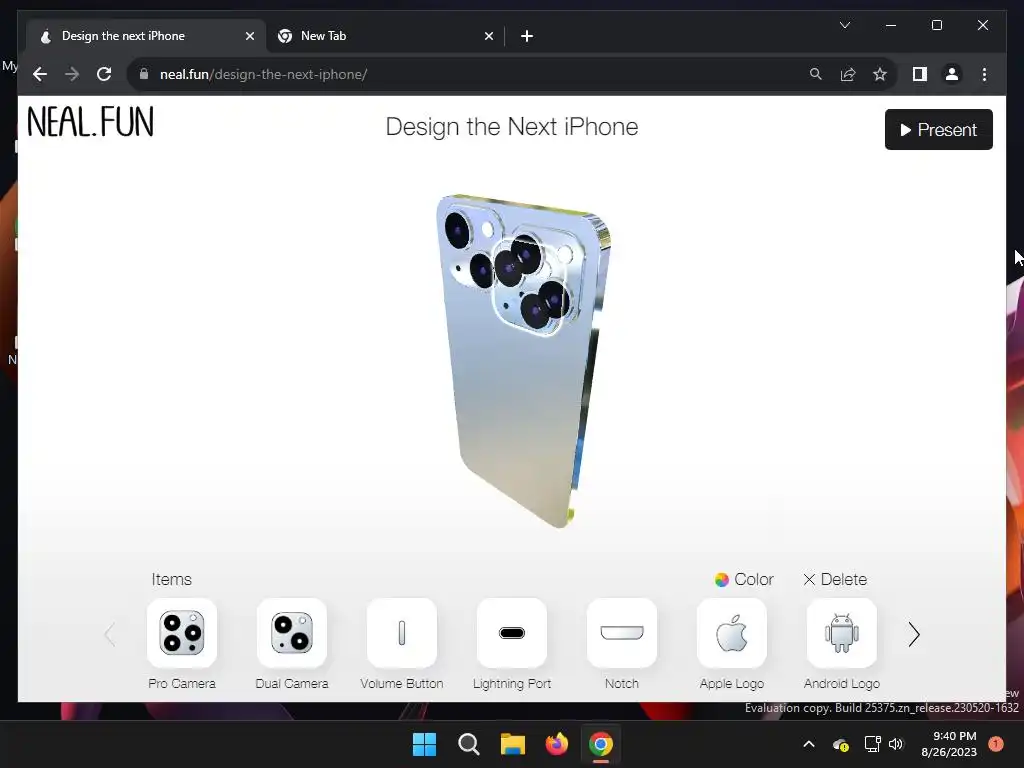1024x768 pixels.
Task: Launch Firefox from taskbar
Action: click(556, 744)
